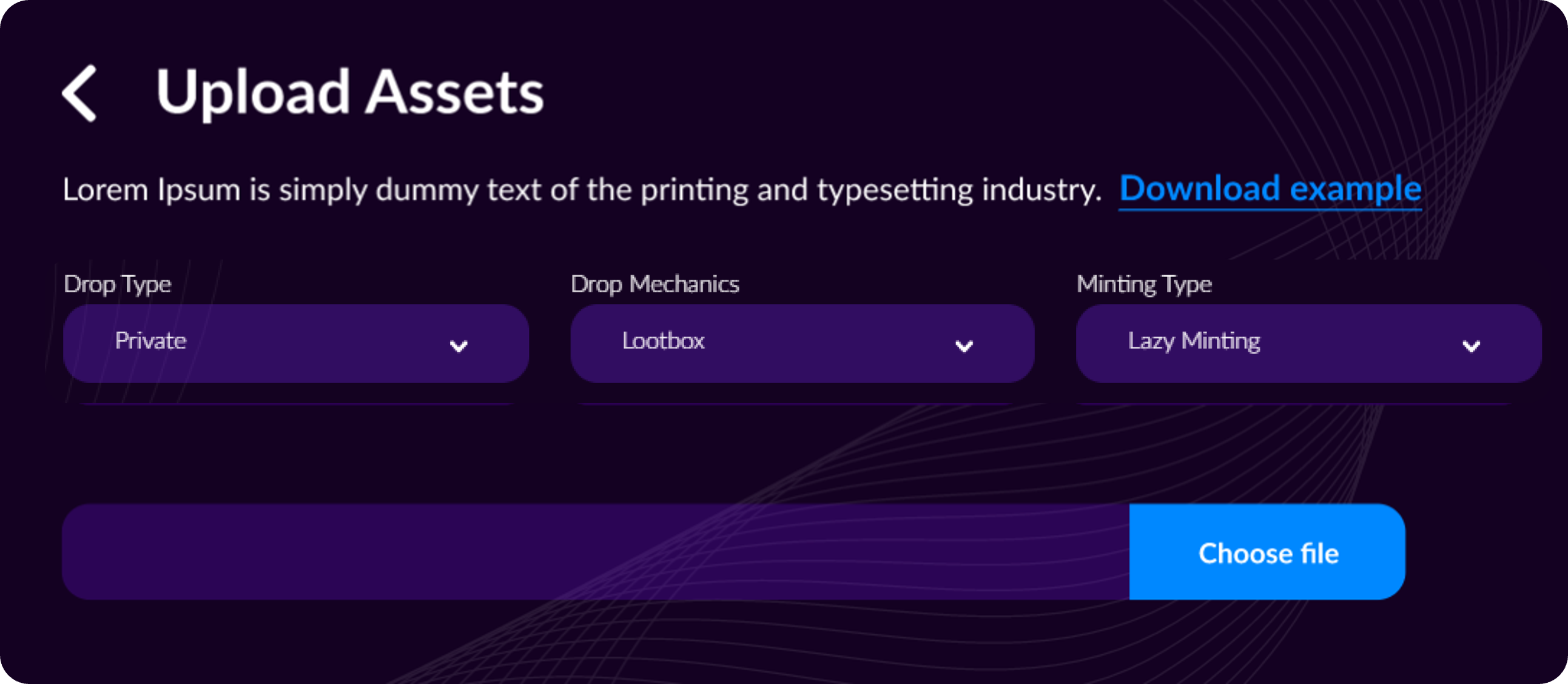1568x684 pixels.
Task: Click the empty file path field
Action: point(594,551)
